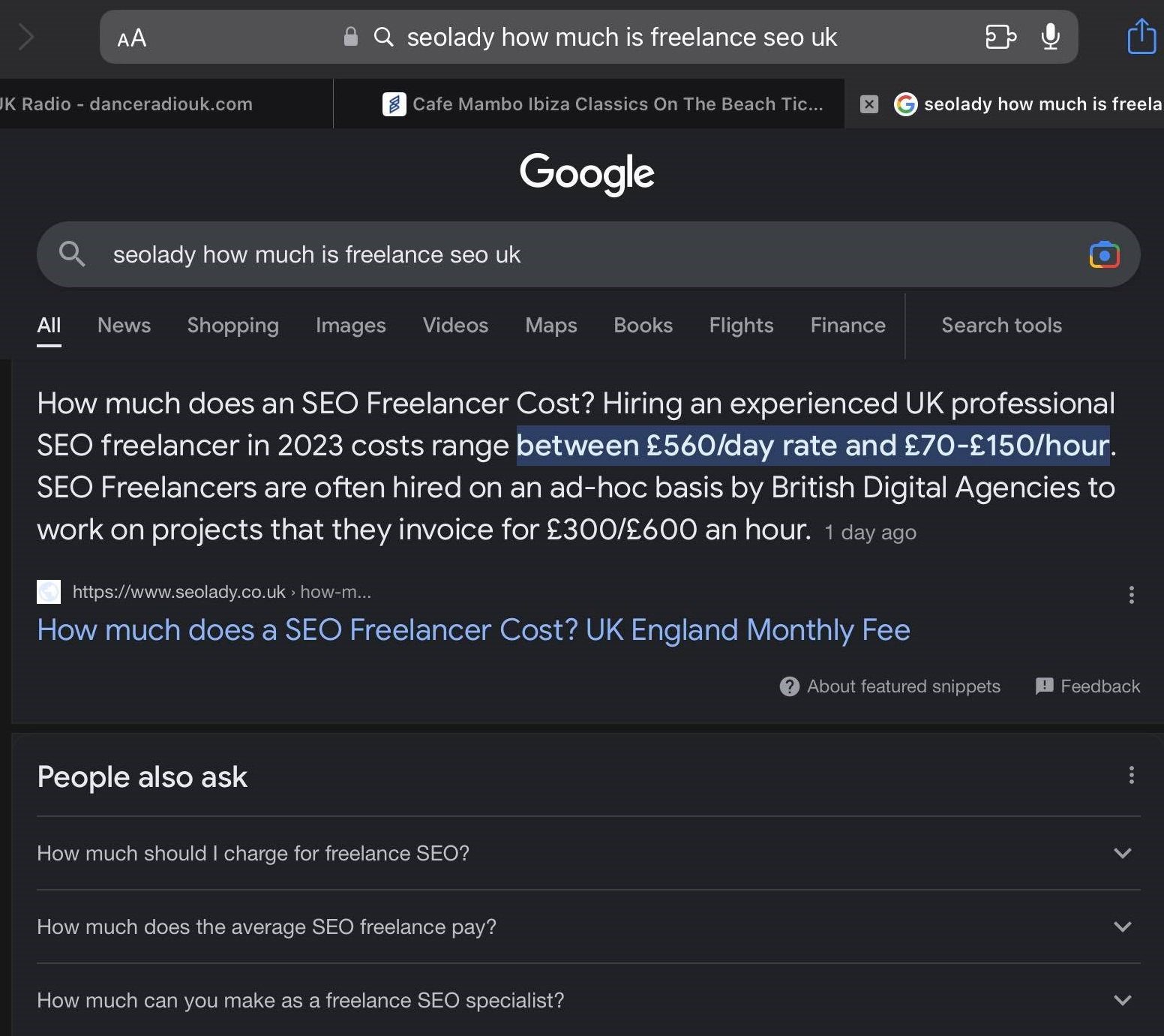This screenshot has height=1036, width=1164.
Task: Open Google Lens camera search
Action: tap(1104, 255)
